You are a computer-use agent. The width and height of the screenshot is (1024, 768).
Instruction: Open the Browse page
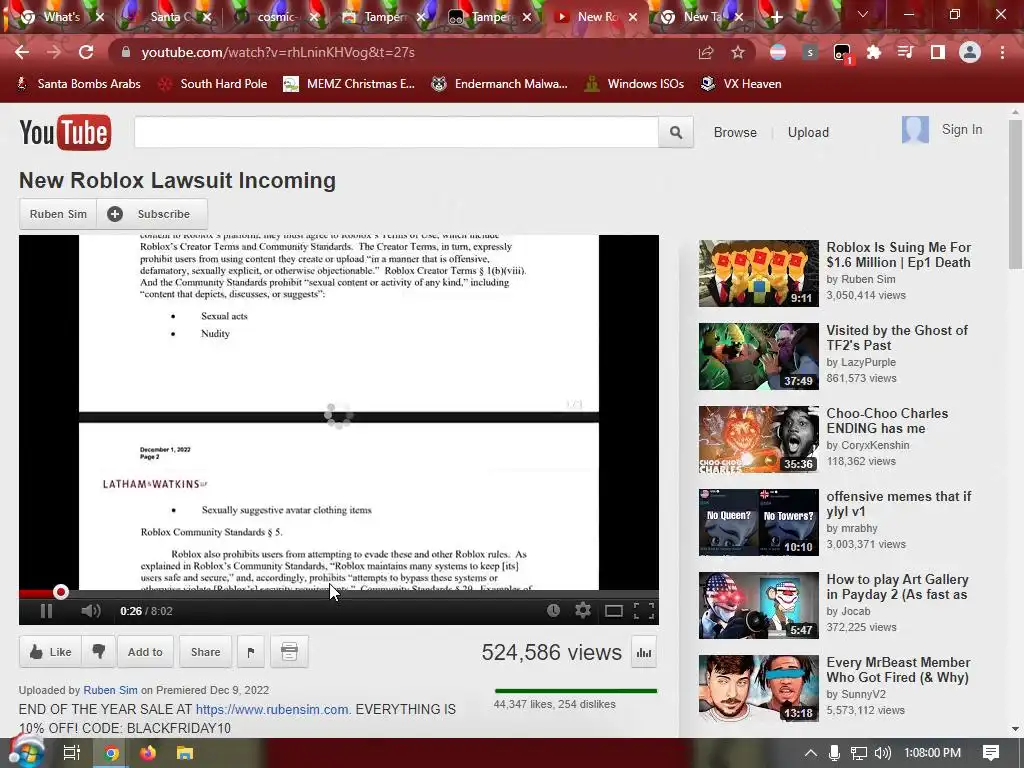[x=735, y=133]
